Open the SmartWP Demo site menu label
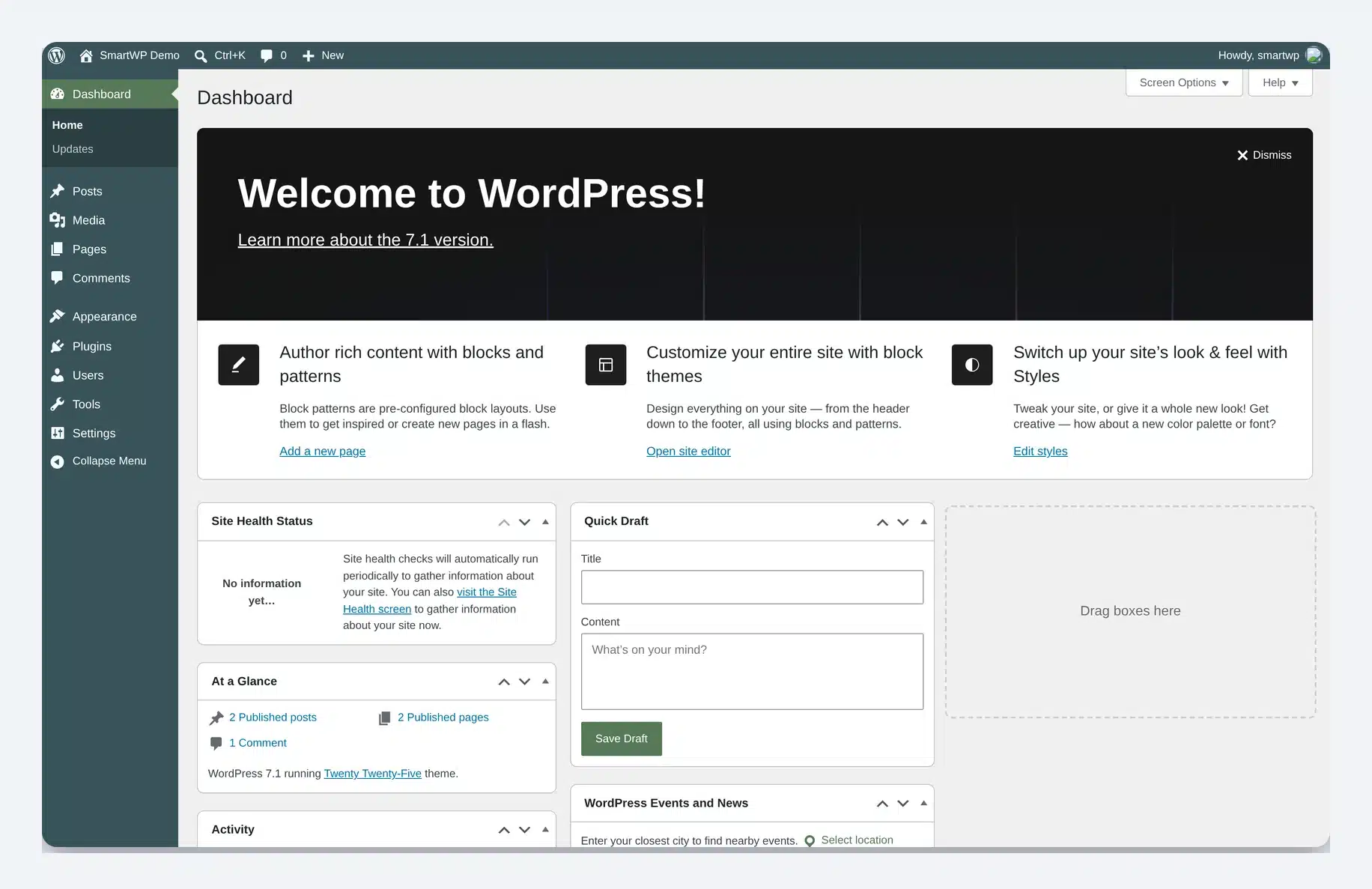Image resolution: width=1372 pixels, height=889 pixels. pyautogui.click(x=139, y=55)
